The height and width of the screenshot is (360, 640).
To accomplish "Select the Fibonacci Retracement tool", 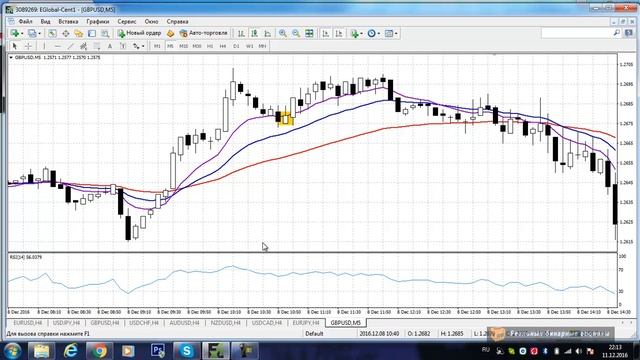I will click(97, 46).
